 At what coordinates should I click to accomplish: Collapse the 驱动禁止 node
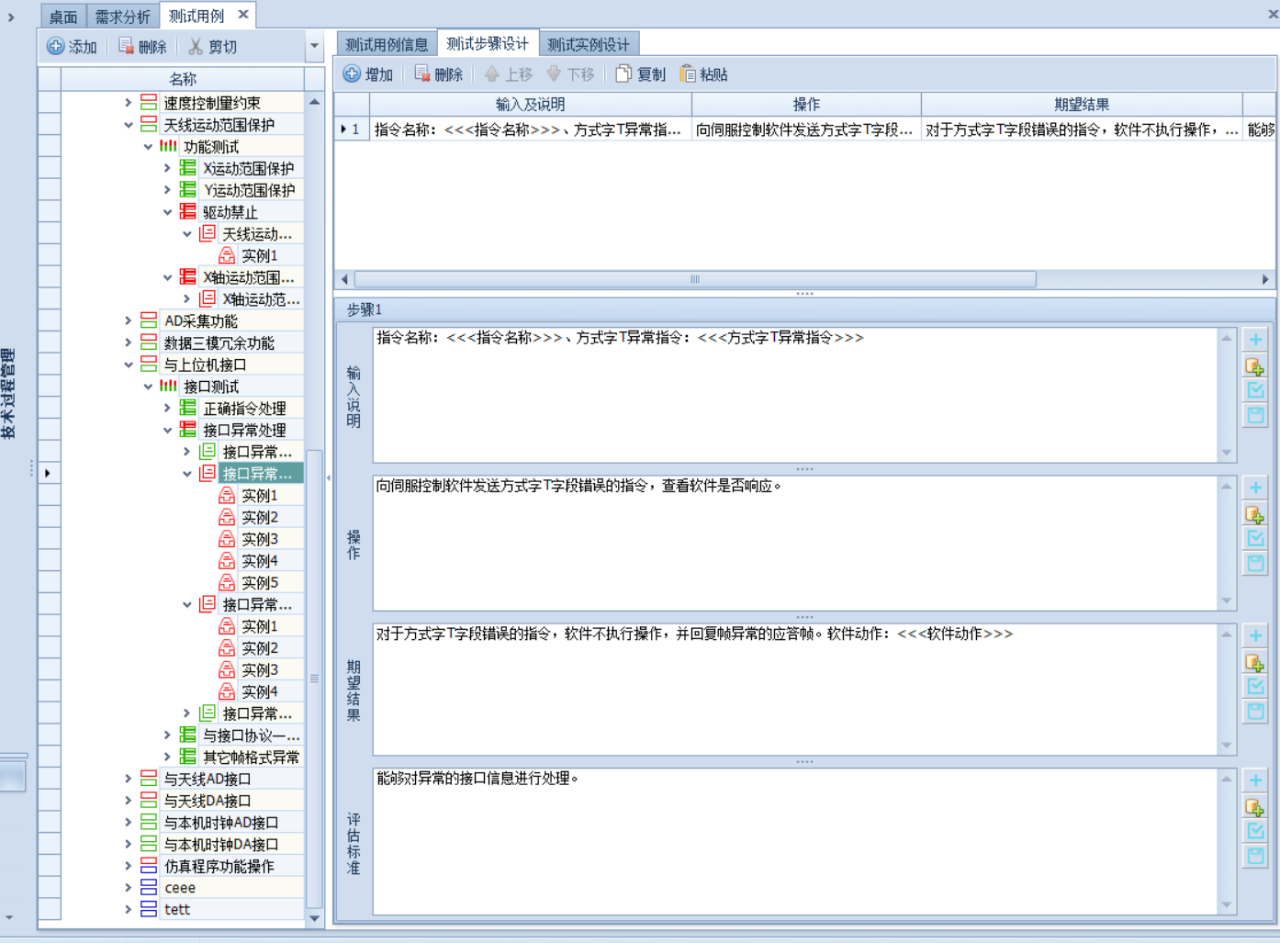pyautogui.click(x=167, y=212)
